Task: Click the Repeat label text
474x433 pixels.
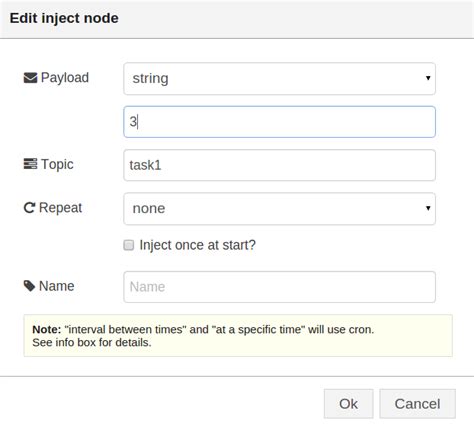Action: 60,208
